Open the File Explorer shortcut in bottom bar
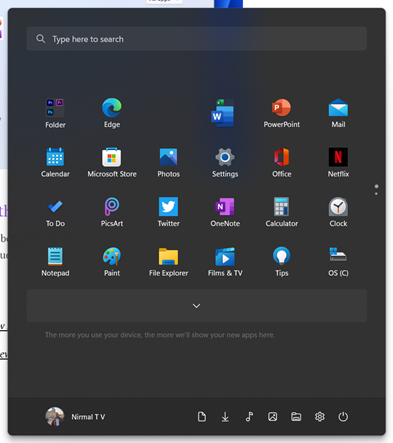The height and width of the screenshot is (443, 393). pyautogui.click(x=296, y=417)
